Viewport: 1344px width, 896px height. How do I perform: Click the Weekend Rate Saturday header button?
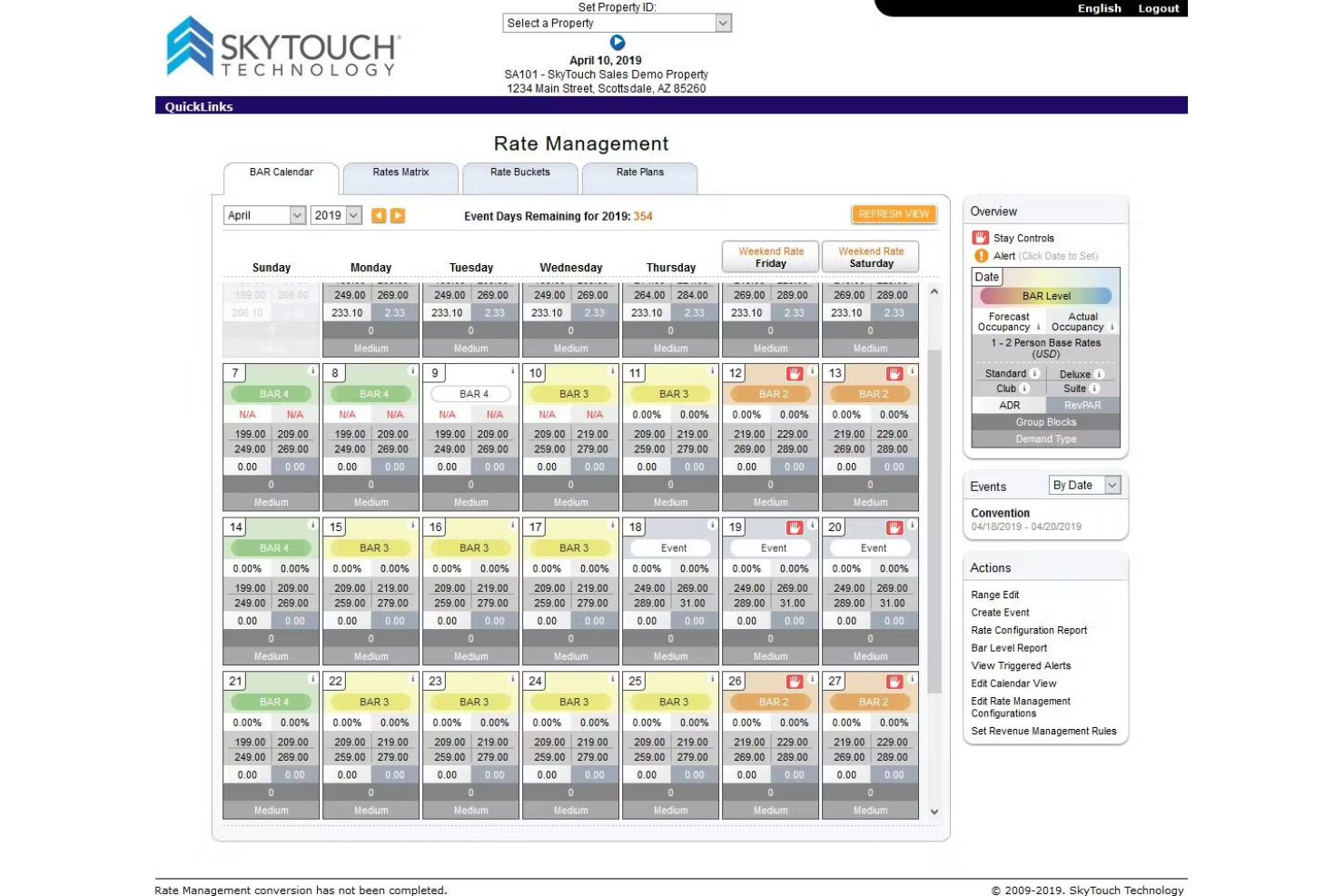(871, 257)
